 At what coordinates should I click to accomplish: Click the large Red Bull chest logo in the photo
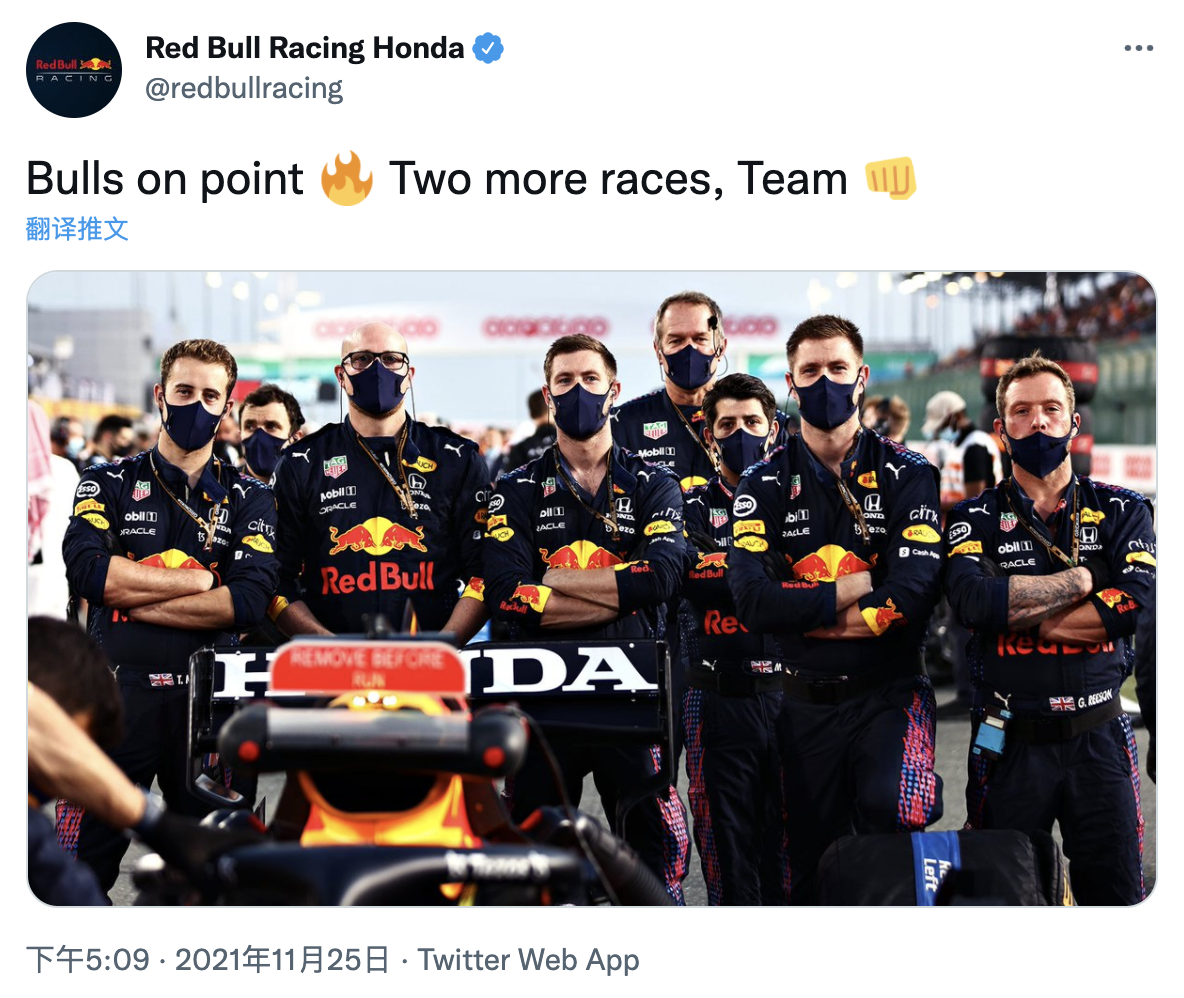click(377, 558)
